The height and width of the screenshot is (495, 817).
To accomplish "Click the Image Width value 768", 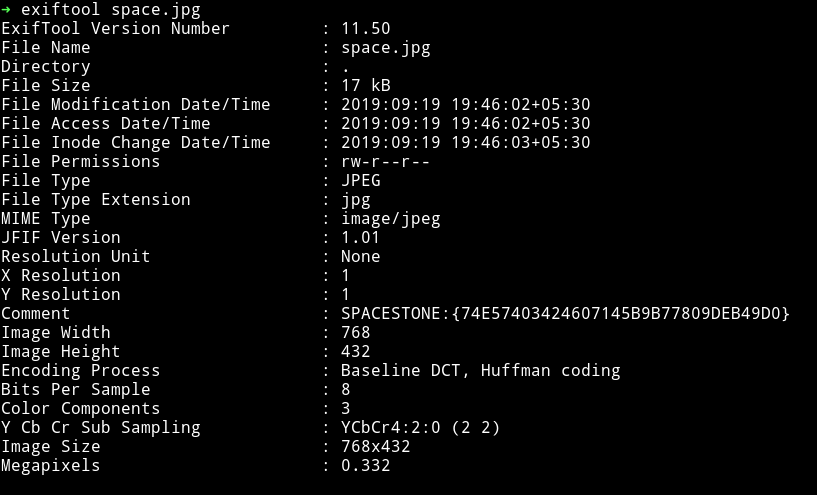I will [356, 332].
